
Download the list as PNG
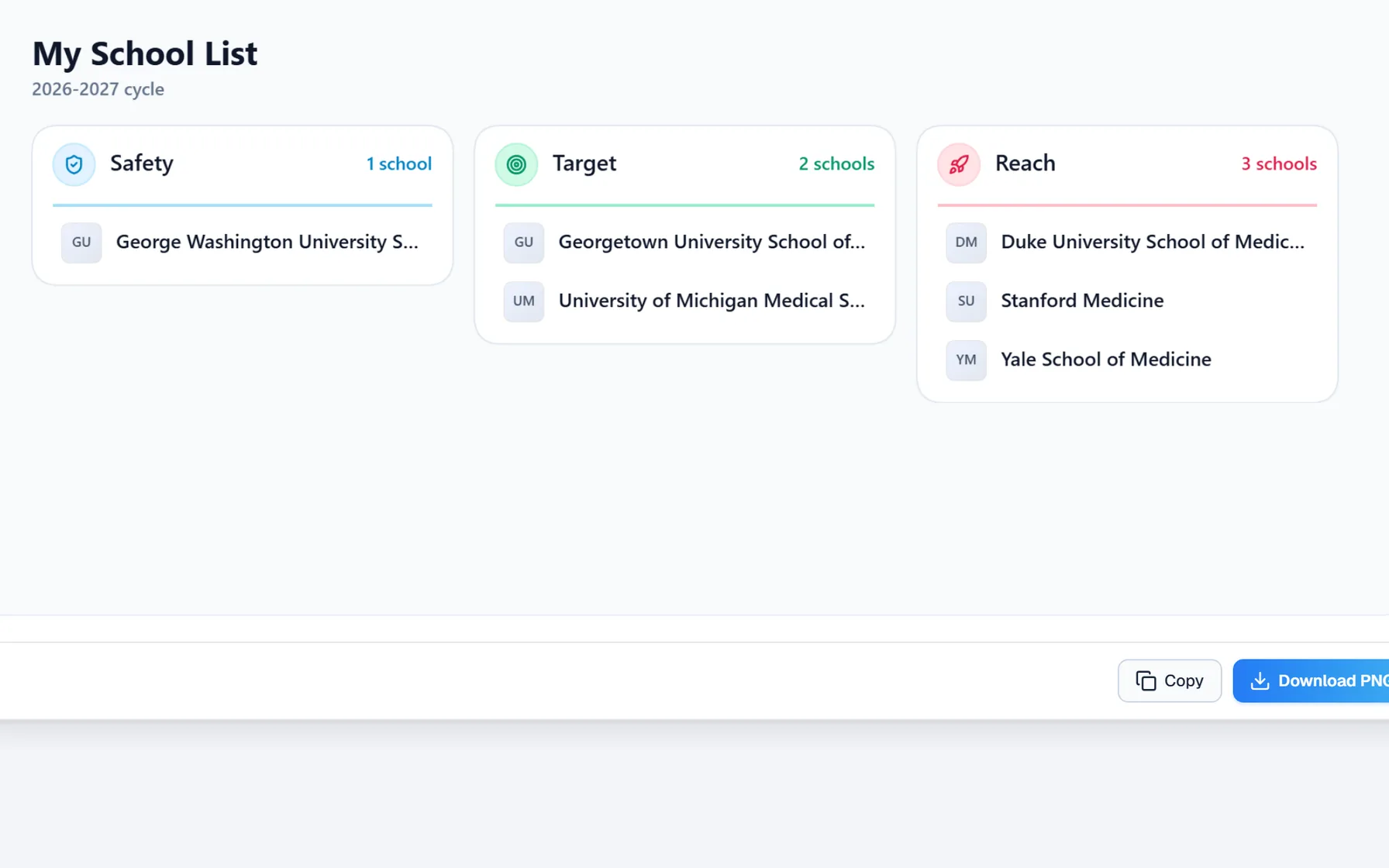[x=1311, y=680]
